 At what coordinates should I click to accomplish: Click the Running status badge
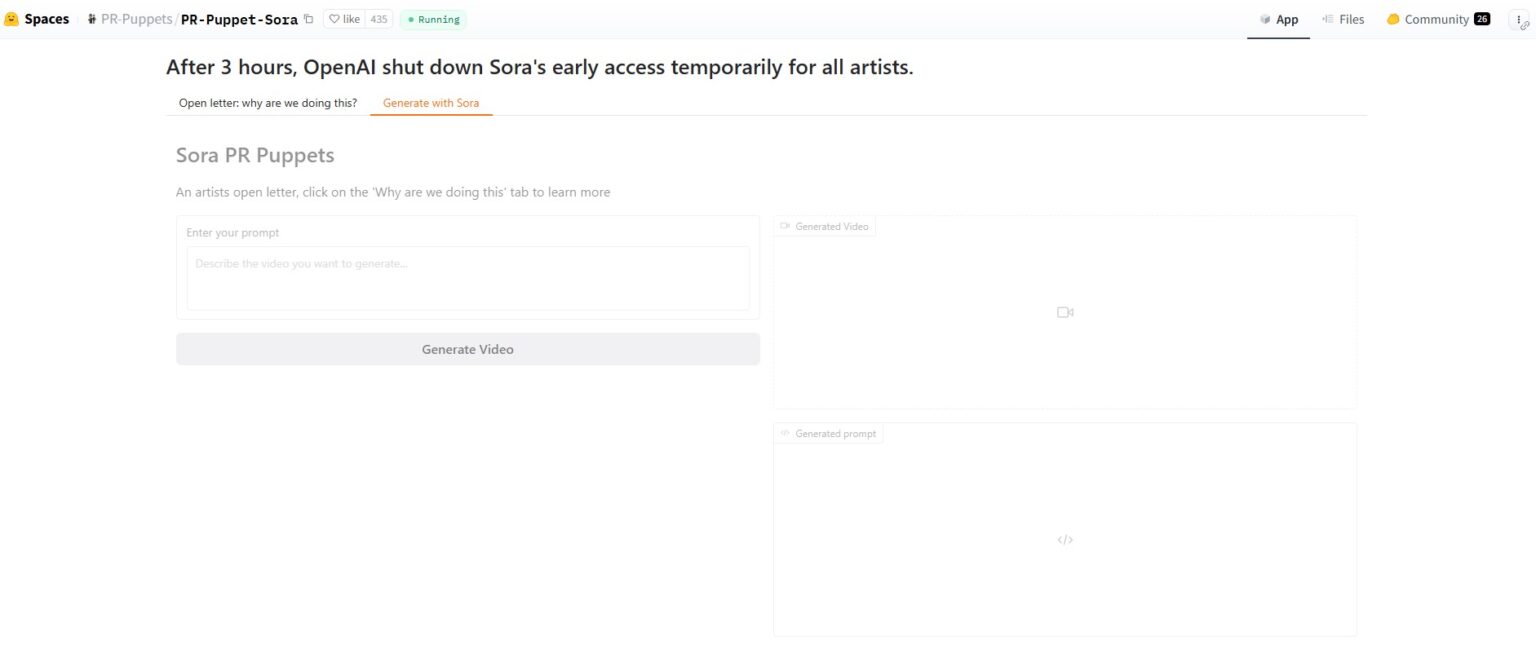pyautogui.click(x=433, y=19)
